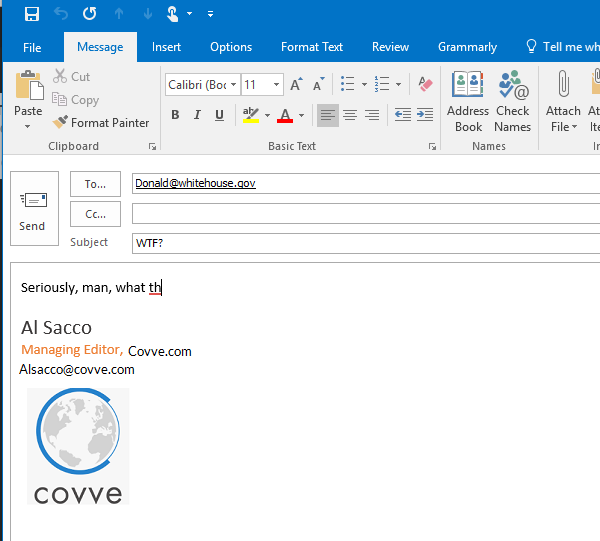Expand the Paste options dropdown
The width and height of the screenshot is (600, 541).
pos(28,125)
